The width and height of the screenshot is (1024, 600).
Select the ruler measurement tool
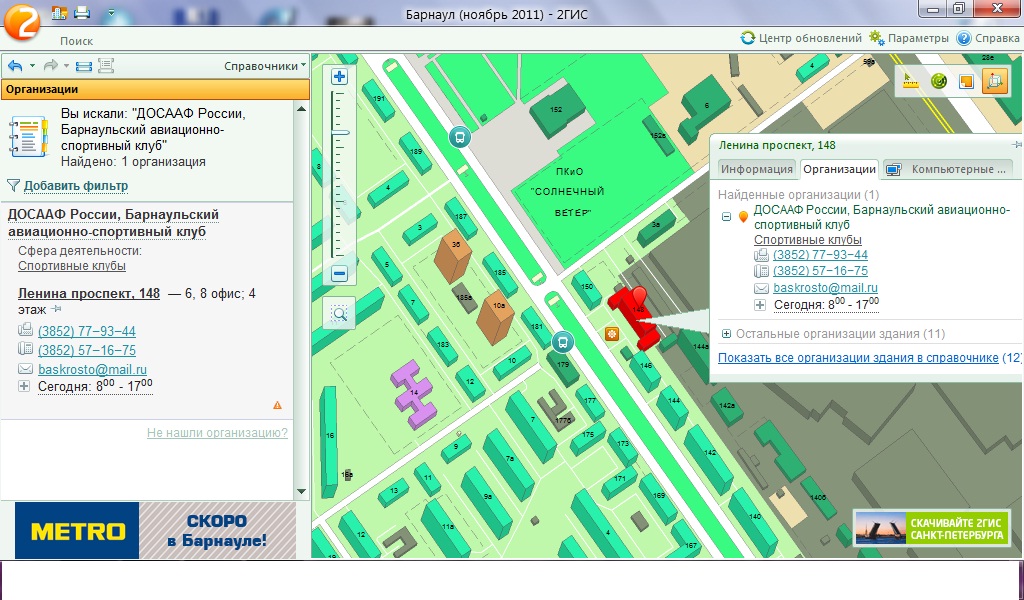[910, 81]
